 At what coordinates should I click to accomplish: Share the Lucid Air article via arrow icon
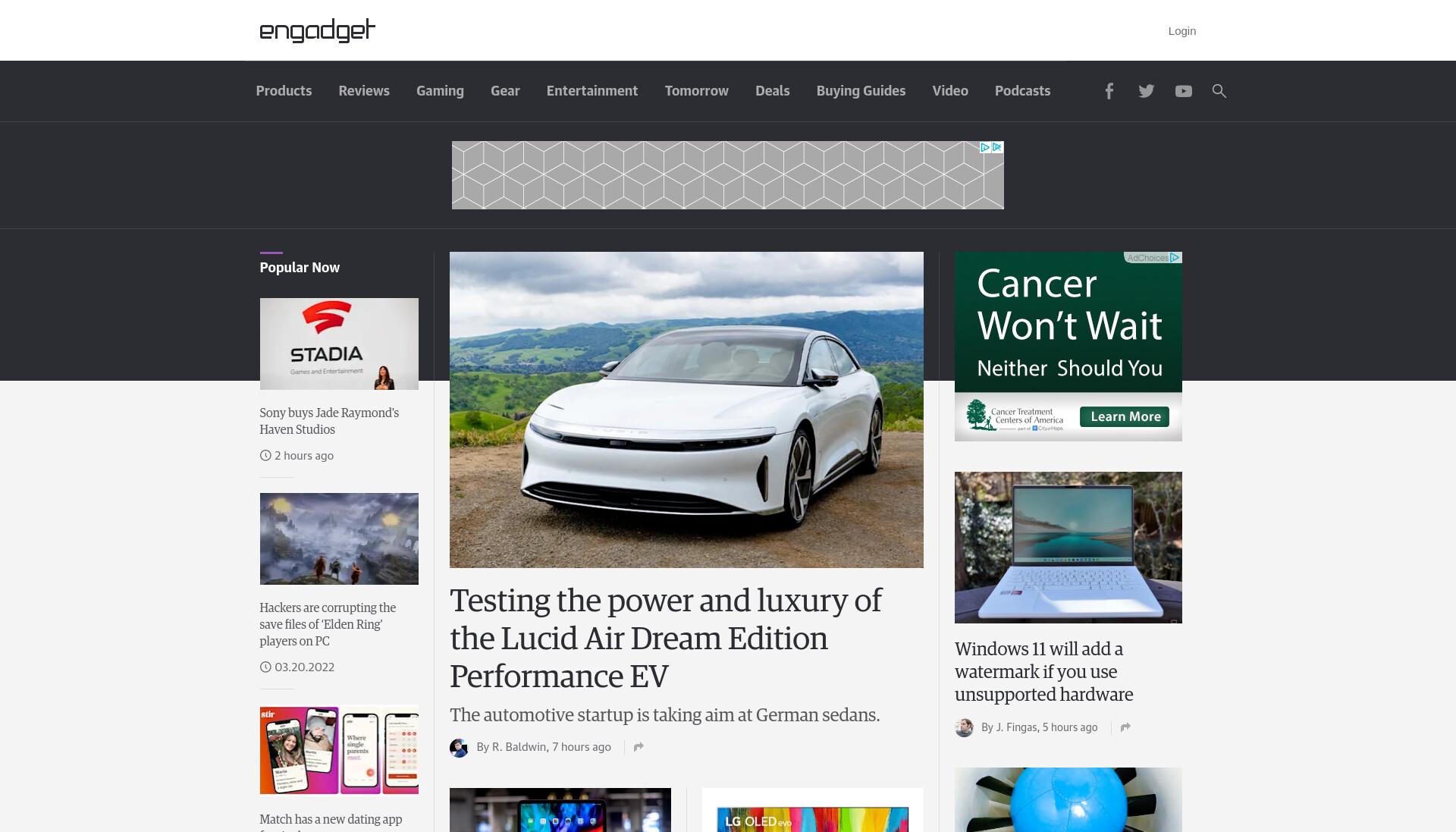point(639,747)
